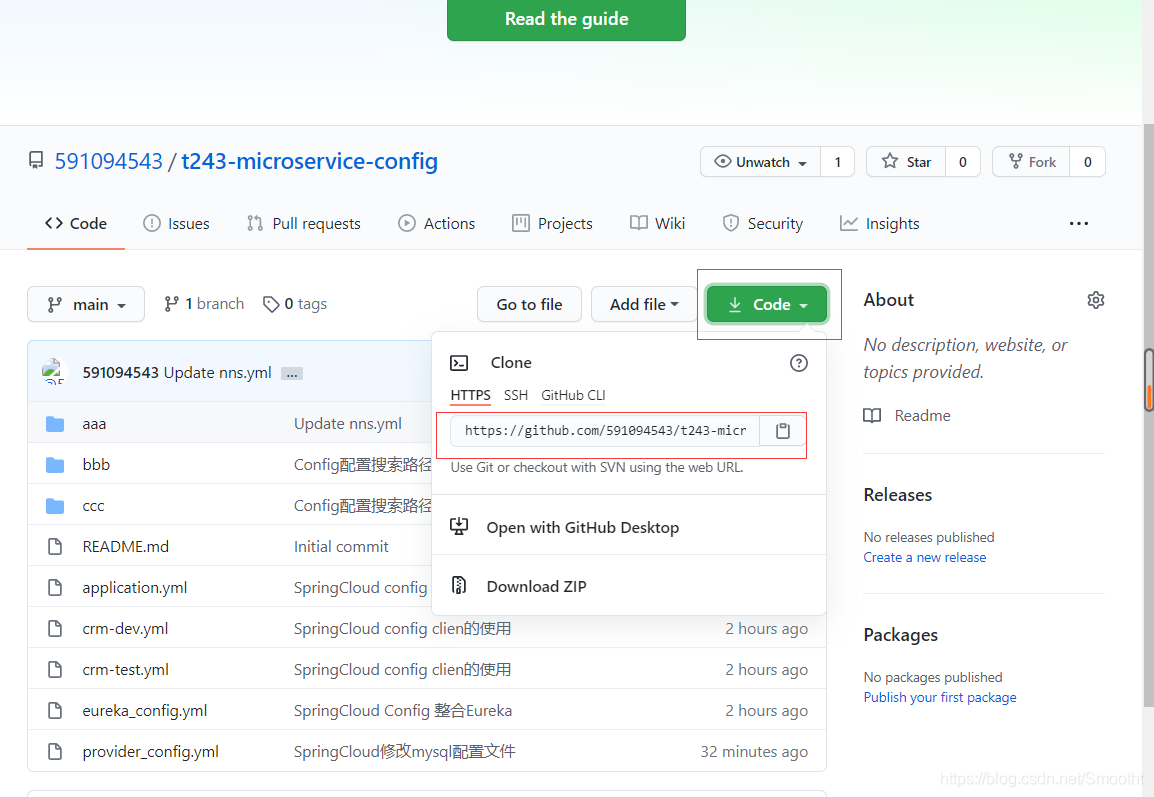The width and height of the screenshot is (1154, 797).
Task: Open the ccc folder
Action: tap(93, 506)
